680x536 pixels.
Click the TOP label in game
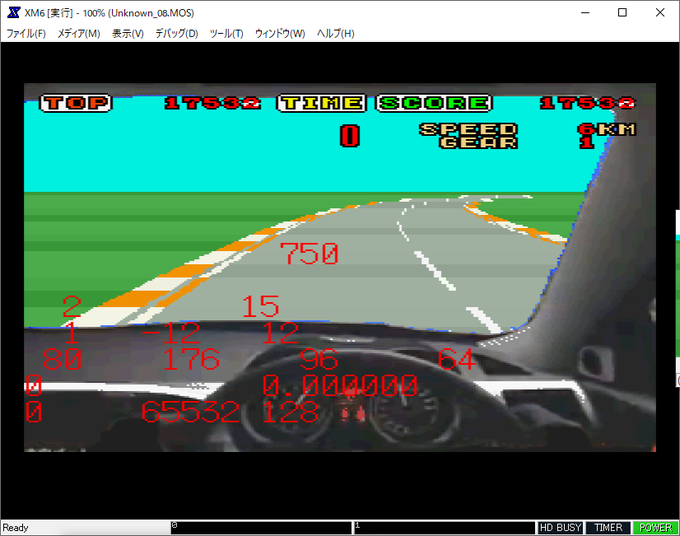[x=76, y=103]
